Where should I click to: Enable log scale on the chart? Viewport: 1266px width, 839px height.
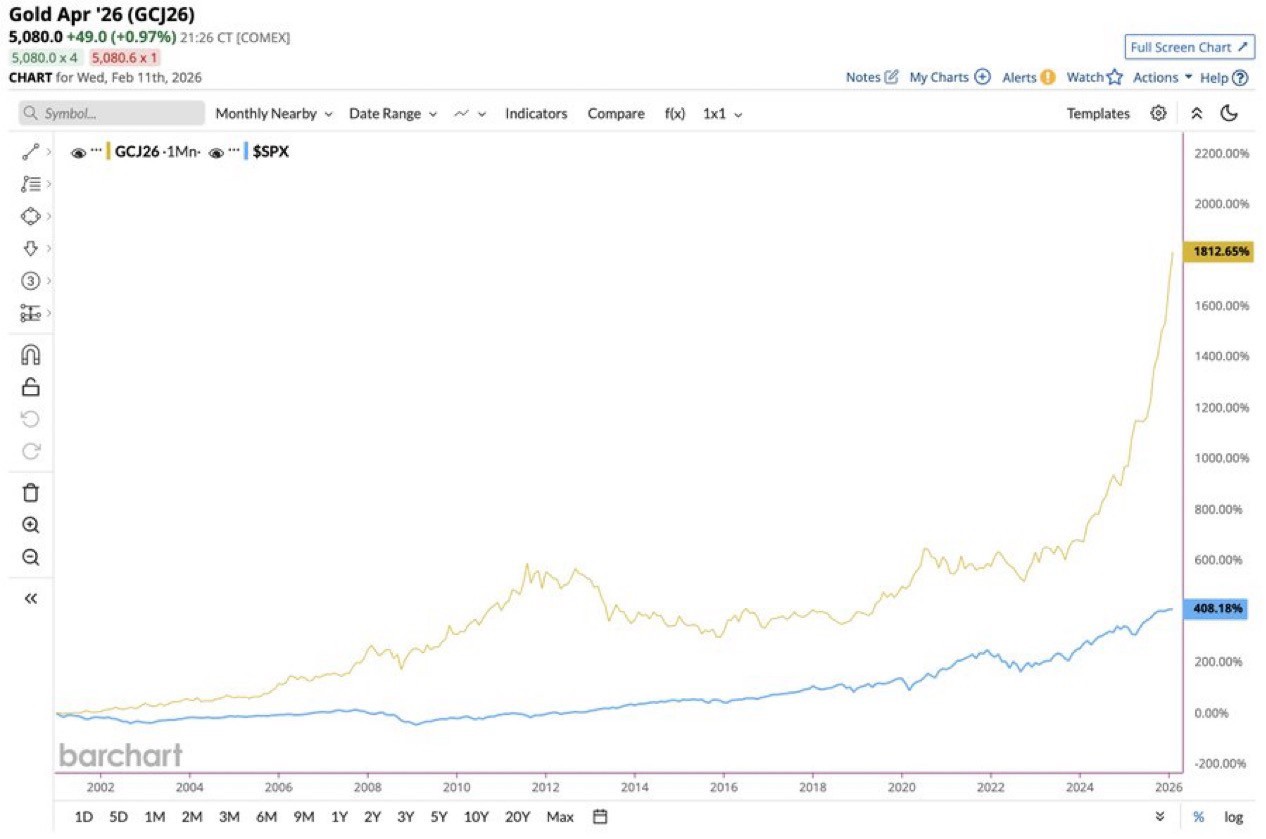tap(1233, 817)
